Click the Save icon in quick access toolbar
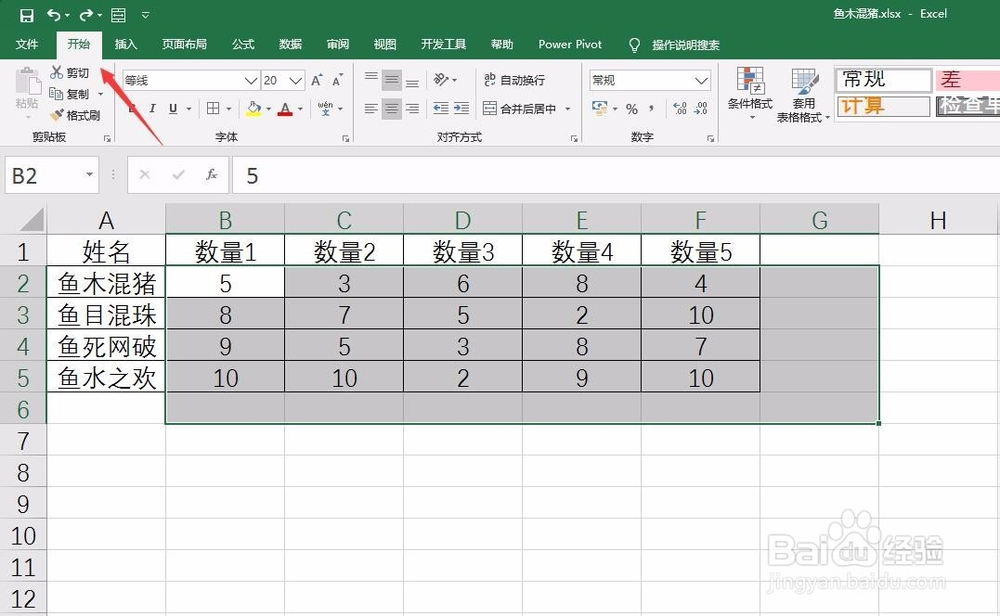This screenshot has height=616, width=1000. [x=26, y=15]
